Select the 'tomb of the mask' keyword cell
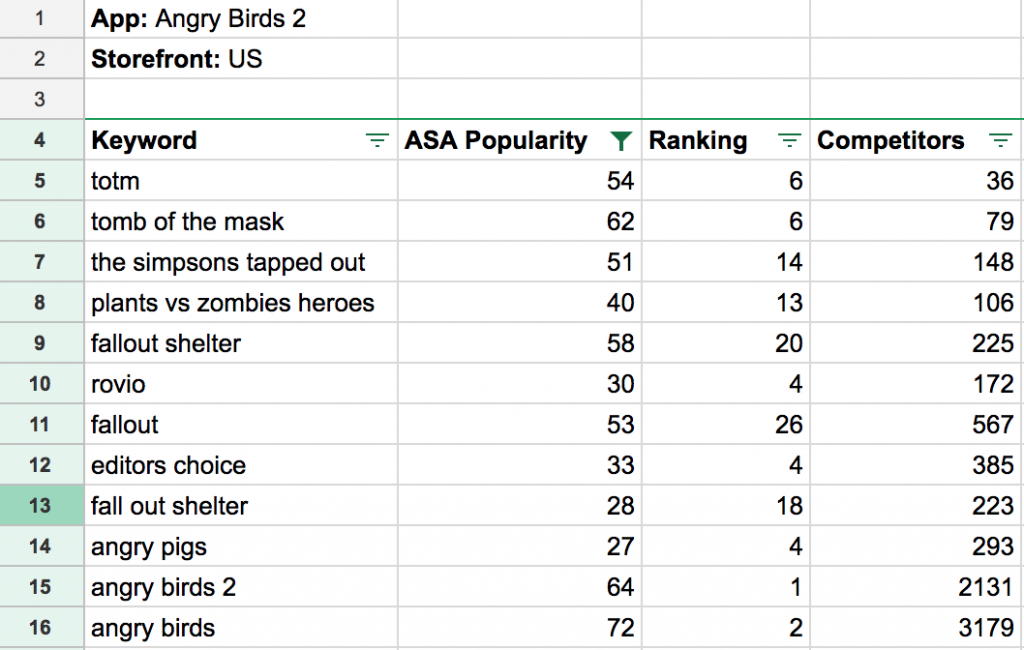The width and height of the screenshot is (1024, 650). coord(241,221)
